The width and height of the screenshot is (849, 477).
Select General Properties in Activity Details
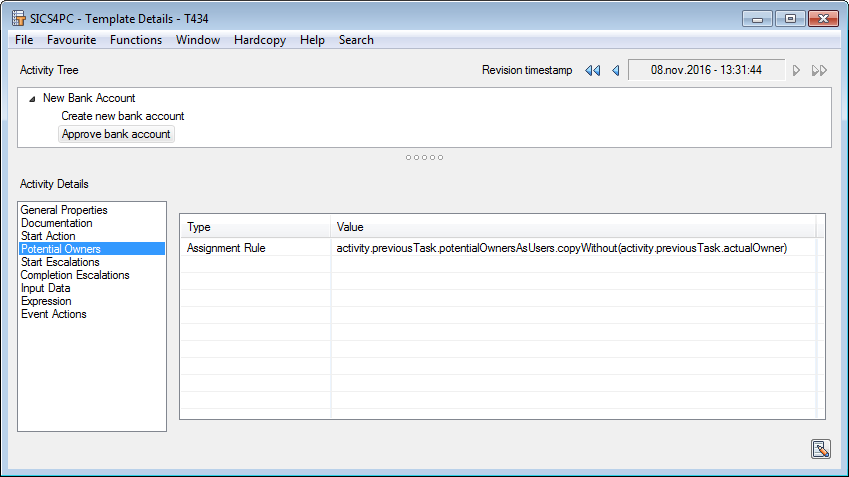pos(64,210)
